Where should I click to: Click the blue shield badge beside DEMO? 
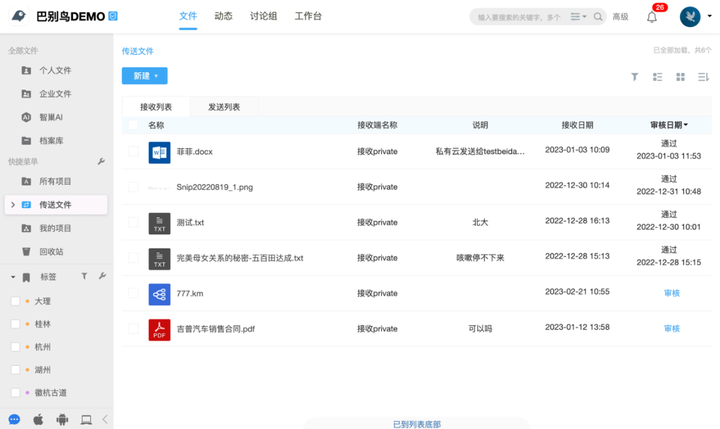(113, 16)
